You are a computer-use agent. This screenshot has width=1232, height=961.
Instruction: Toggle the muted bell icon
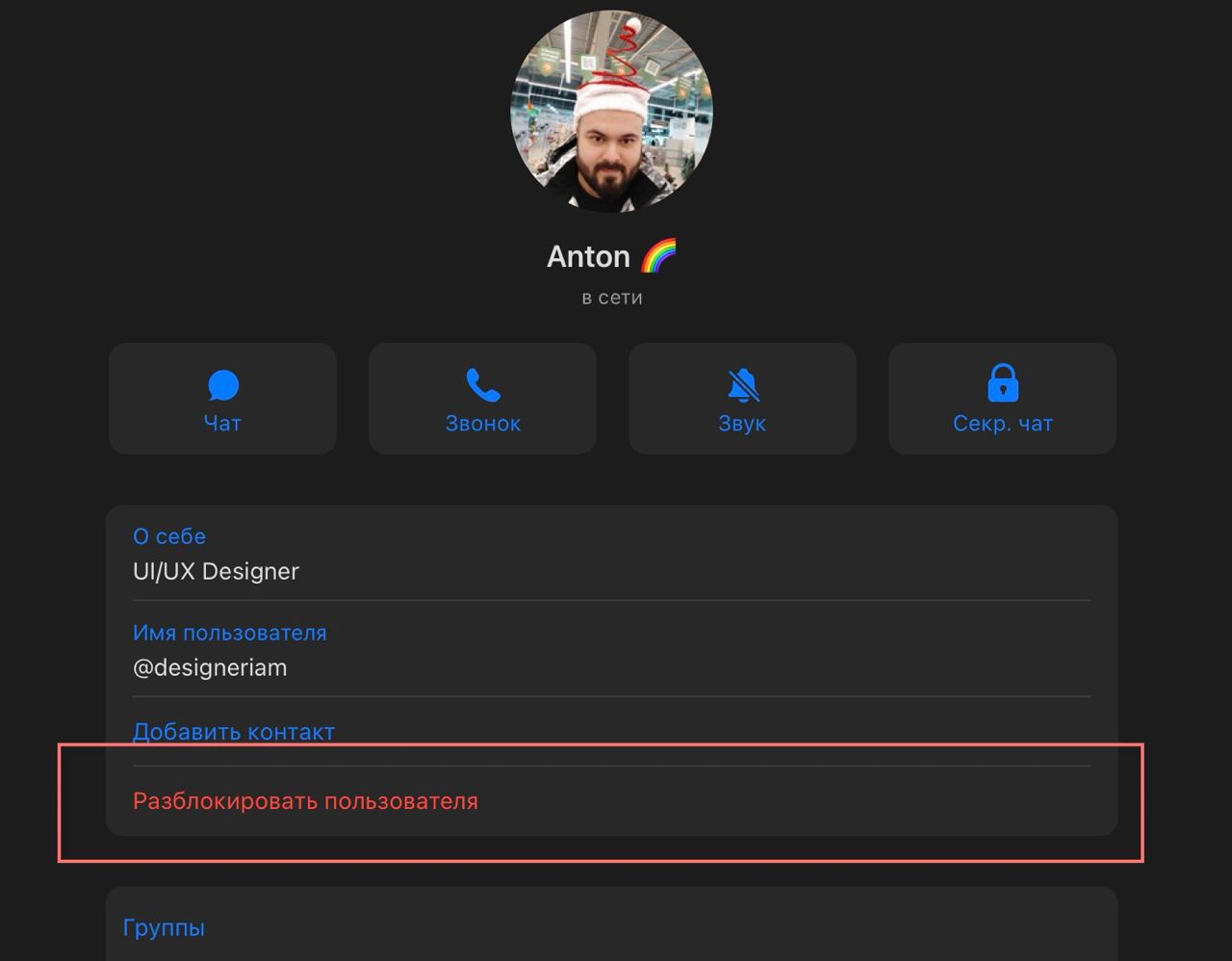click(x=742, y=385)
